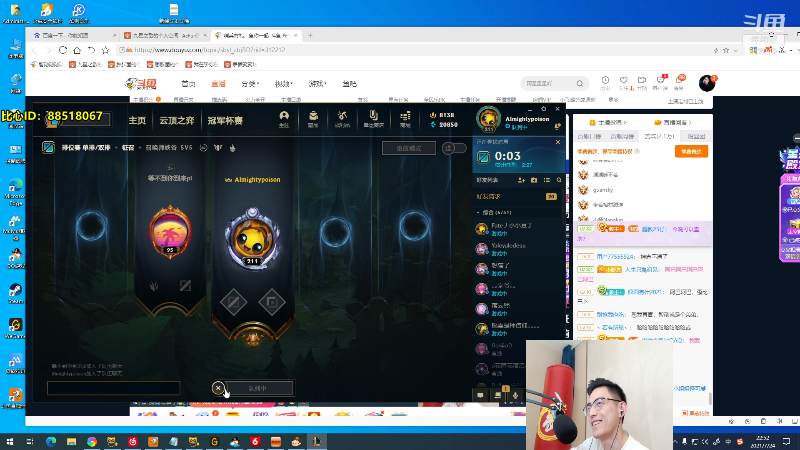Open the dropdown left of 游戏 in Douyu nav
Screen dimensions: 800x450
tap(284, 84)
